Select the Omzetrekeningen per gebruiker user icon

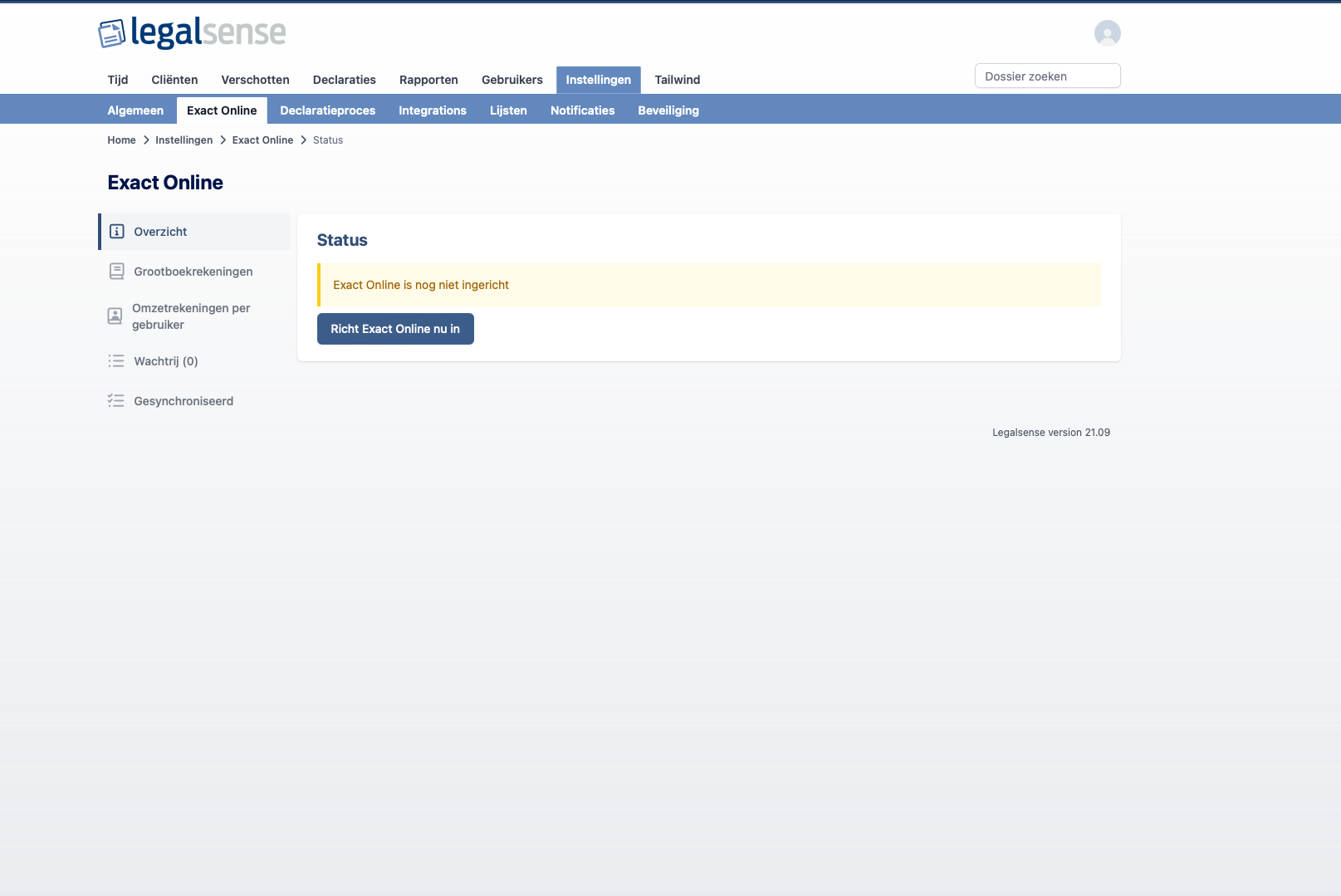pos(115,316)
